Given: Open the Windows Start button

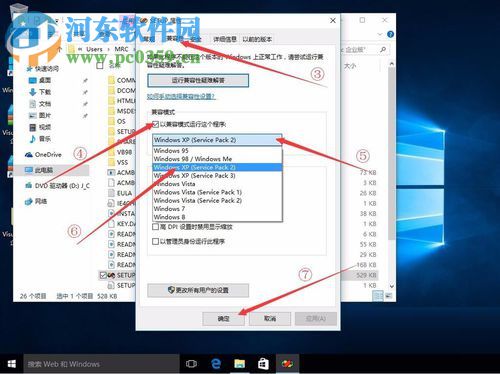Looking at the screenshot, I should pyautogui.click(x=12, y=364).
